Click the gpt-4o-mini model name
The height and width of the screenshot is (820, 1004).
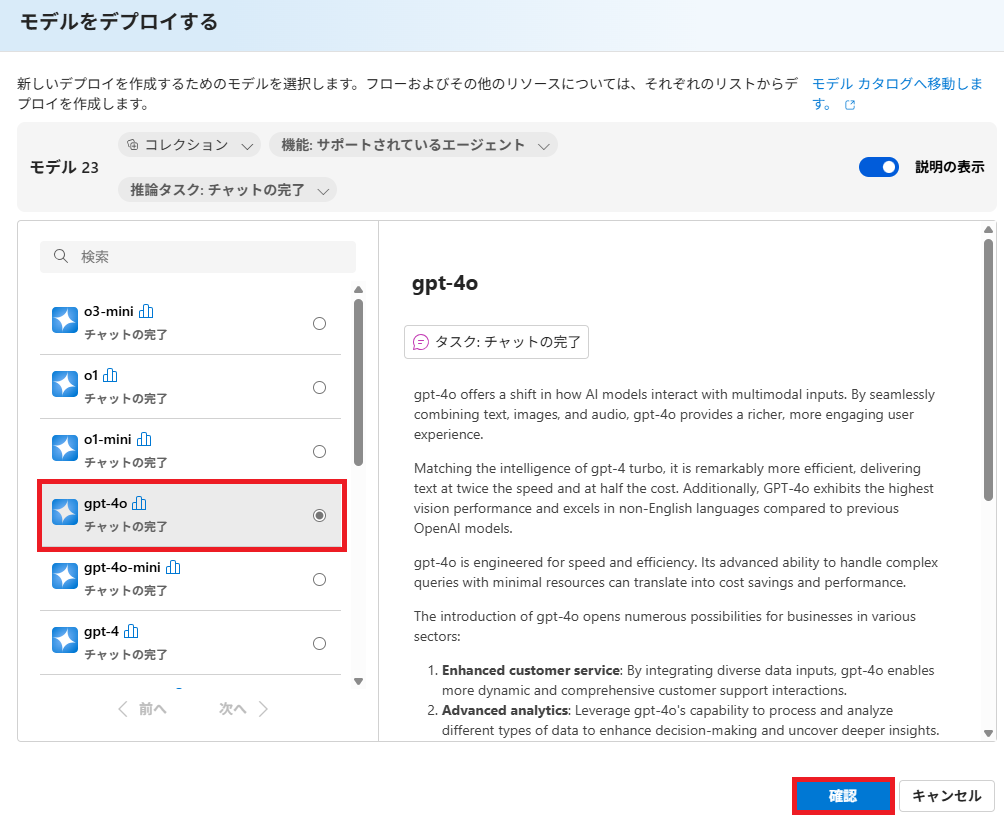click(x=122, y=567)
